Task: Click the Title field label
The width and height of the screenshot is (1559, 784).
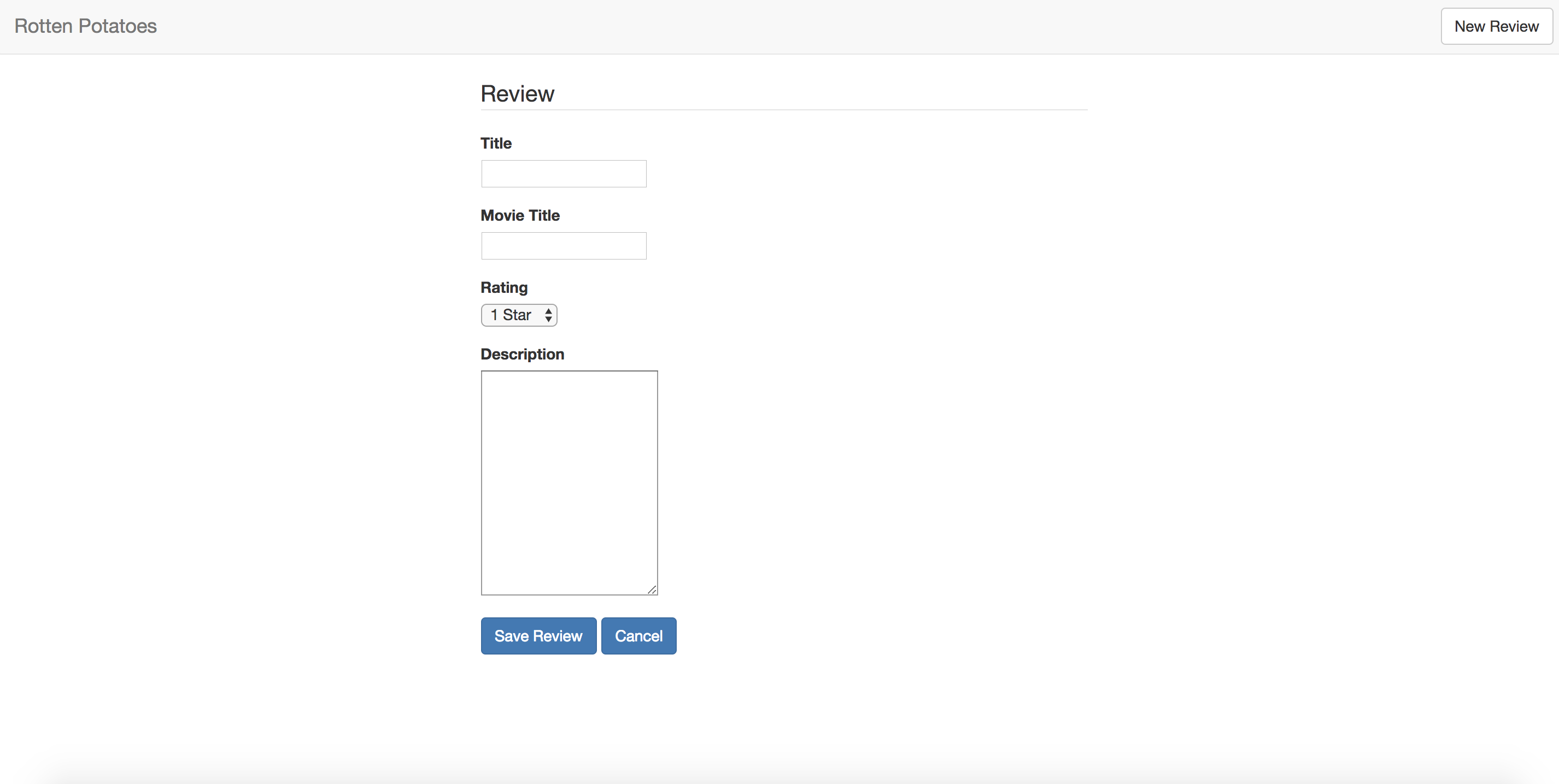Action: coord(496,143)
